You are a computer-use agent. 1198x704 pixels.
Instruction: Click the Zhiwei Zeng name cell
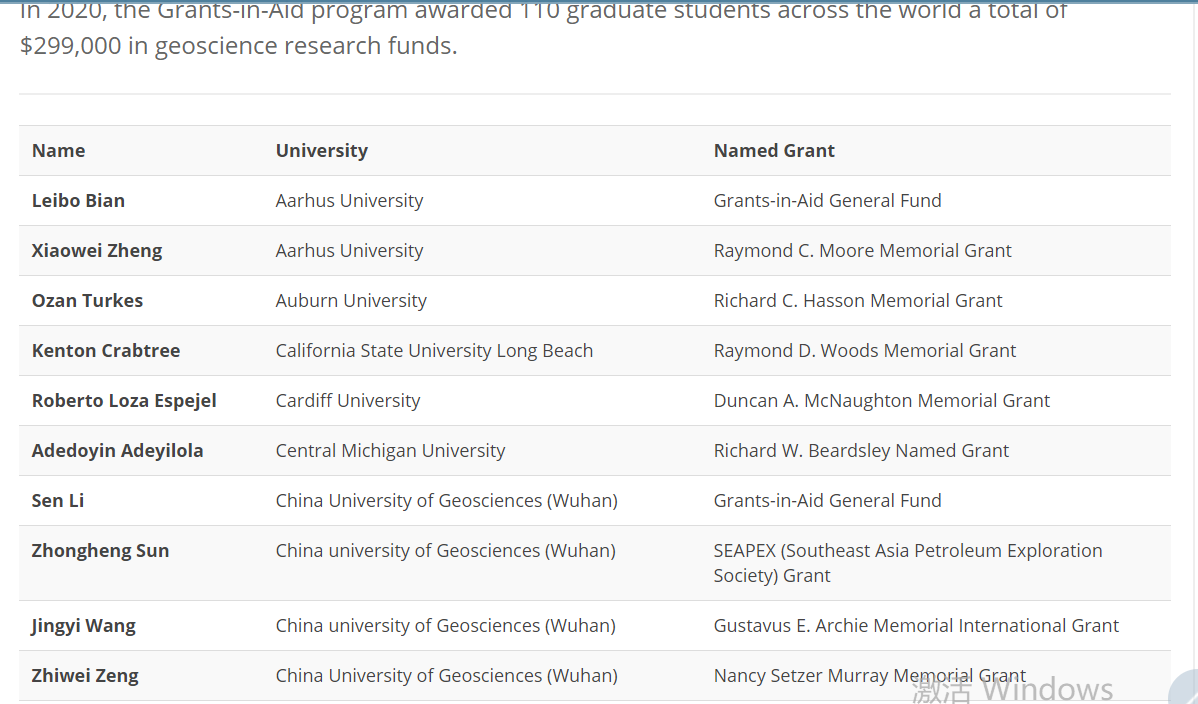(85, 676)
